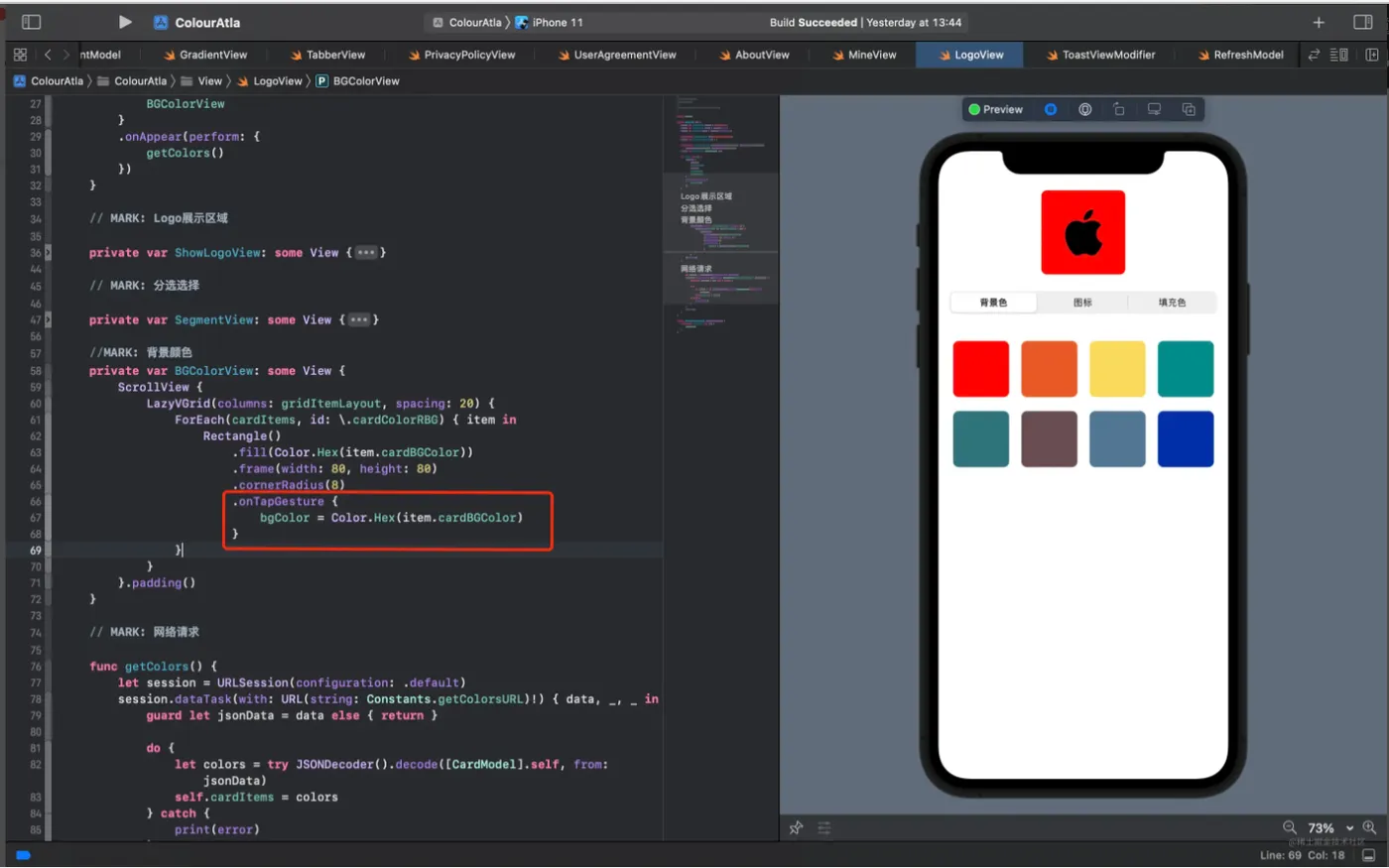Switch to the UserAgreementView tab
The width and height of the screenshot is (1389, 868).
point(617,55)
